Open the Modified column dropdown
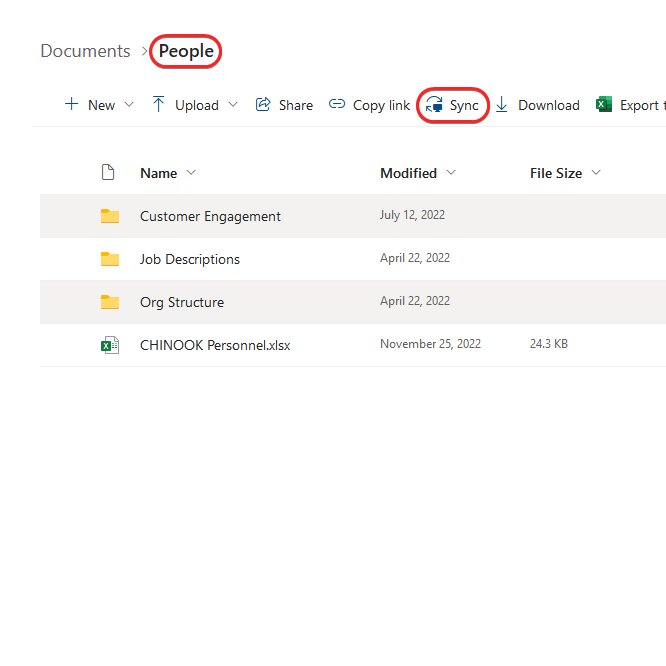Viewport: 666px width, 666px height. coord(451,173)
